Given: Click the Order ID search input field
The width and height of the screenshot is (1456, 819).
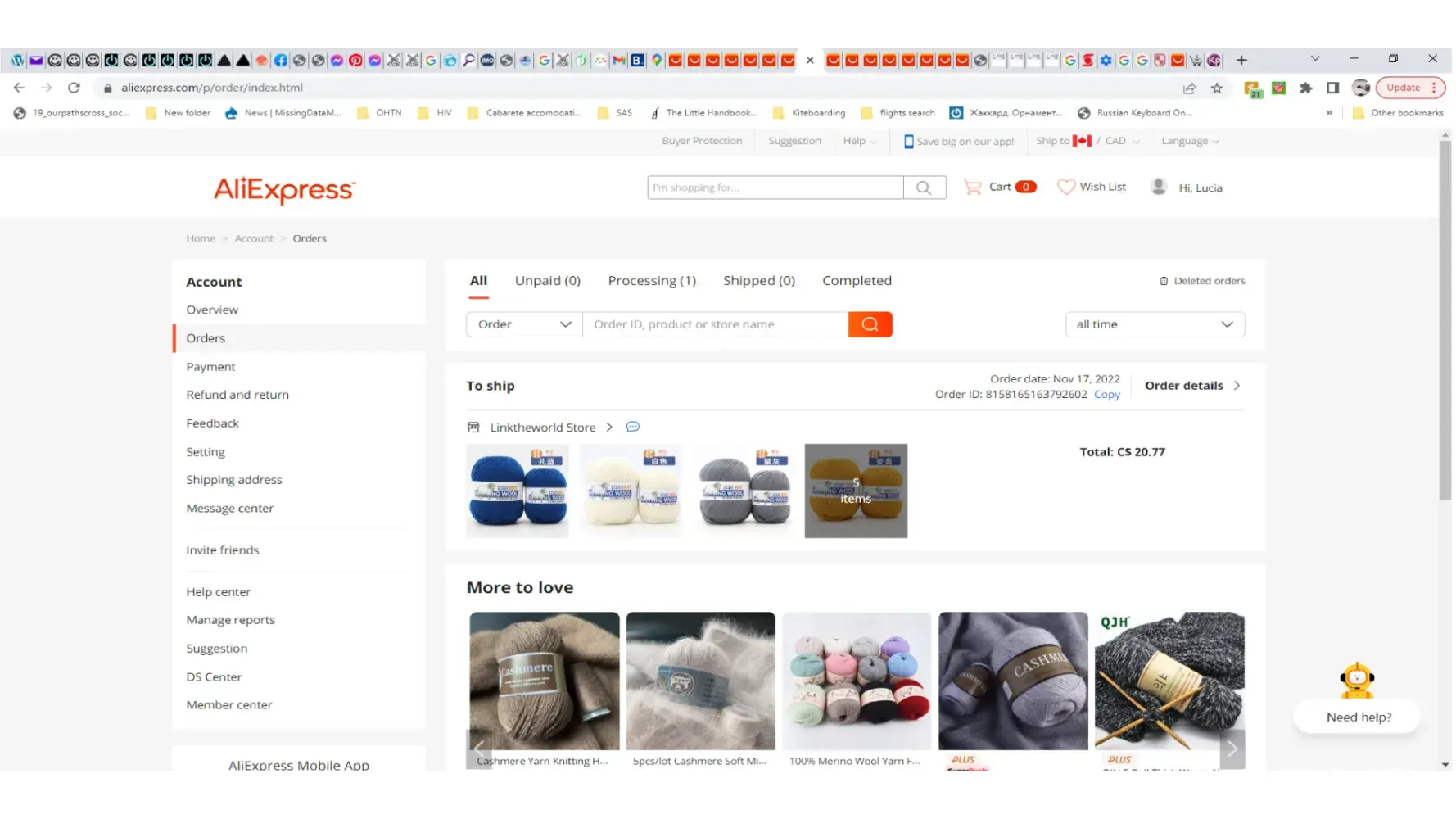Looking at the screenshot, I should click(714, 324).
